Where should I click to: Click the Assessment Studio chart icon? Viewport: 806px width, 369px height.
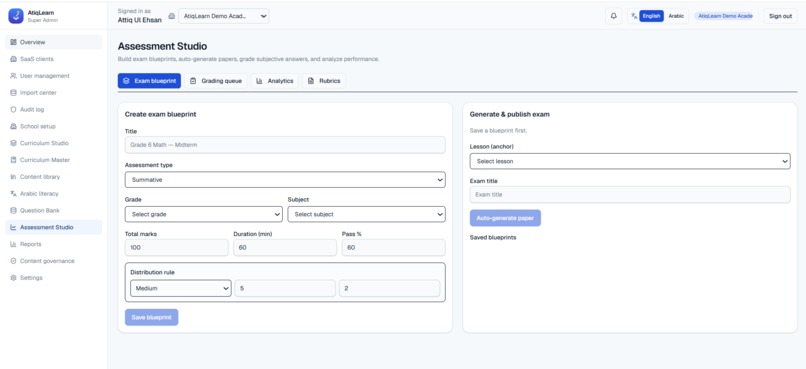13,227
